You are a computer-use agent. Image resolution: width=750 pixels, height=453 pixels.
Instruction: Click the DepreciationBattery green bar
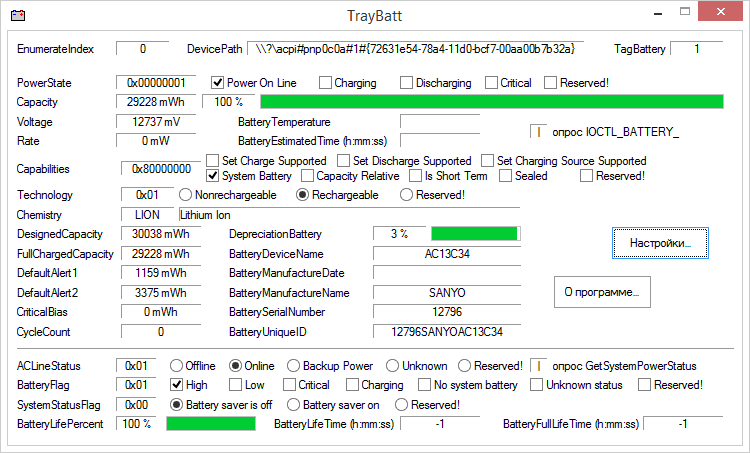tap(475, 233)
